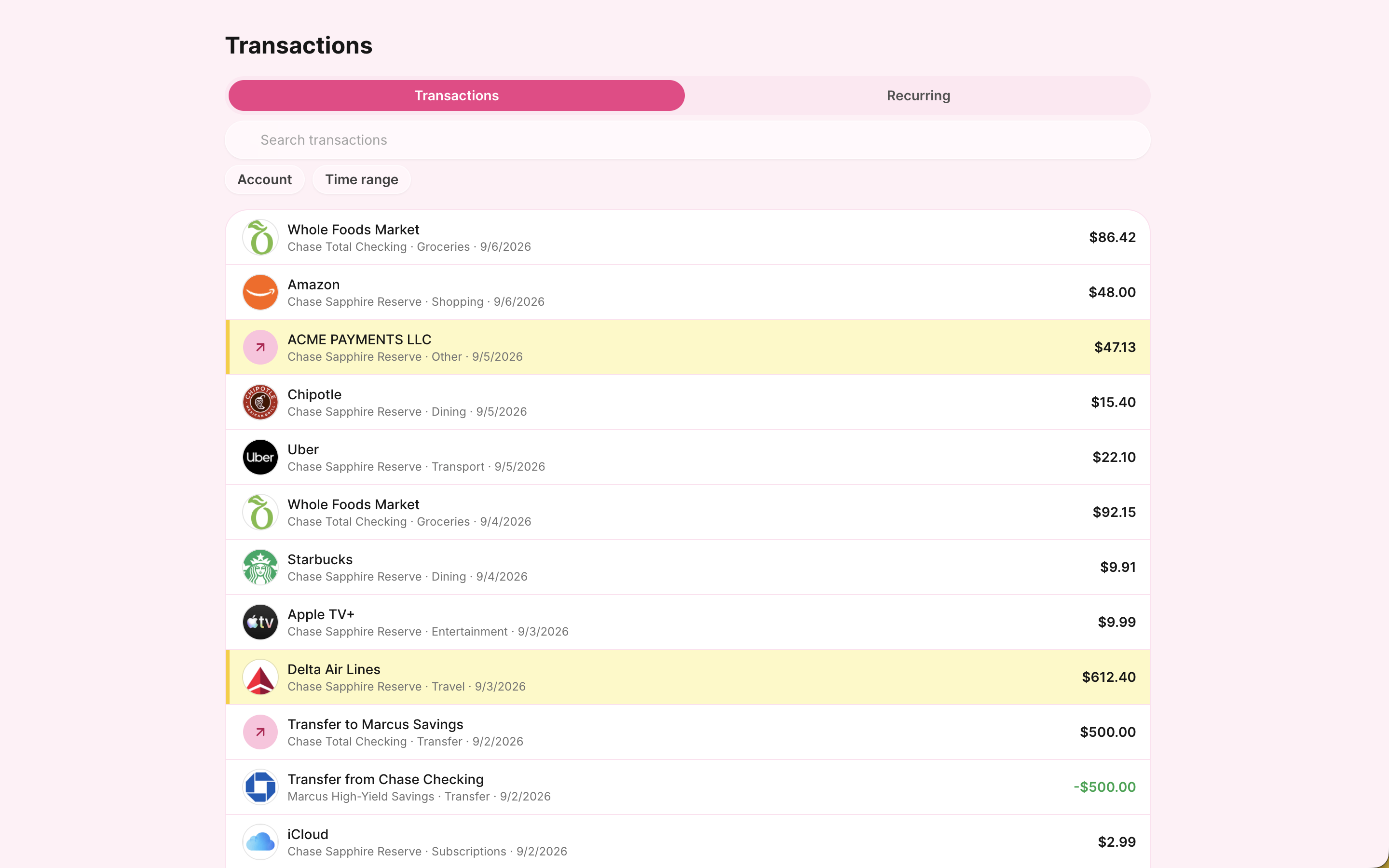Click the $48.00 amount
The width and height of the screenshot is (1389, 868).
coord(1112,292)
